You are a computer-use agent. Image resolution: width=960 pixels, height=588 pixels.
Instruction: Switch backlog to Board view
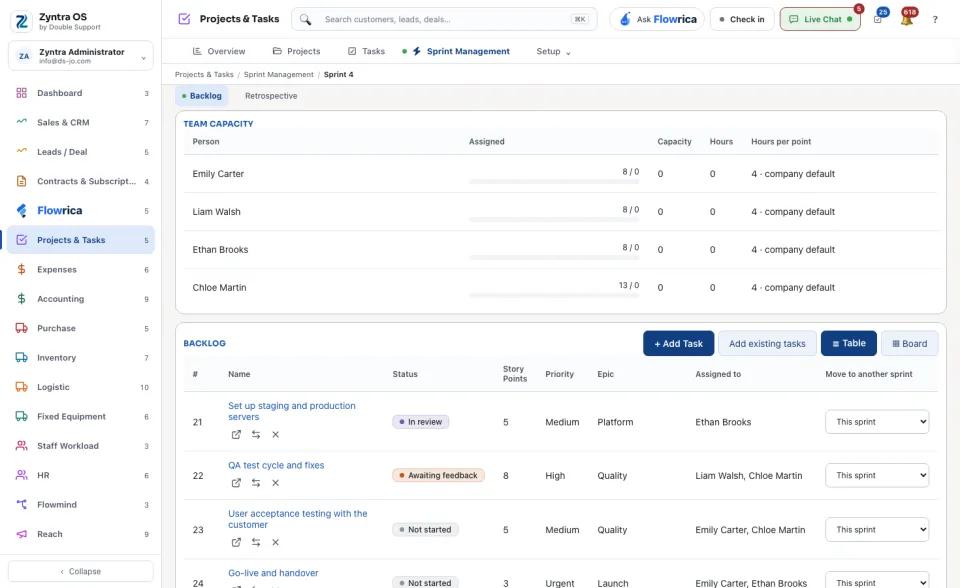909,344
